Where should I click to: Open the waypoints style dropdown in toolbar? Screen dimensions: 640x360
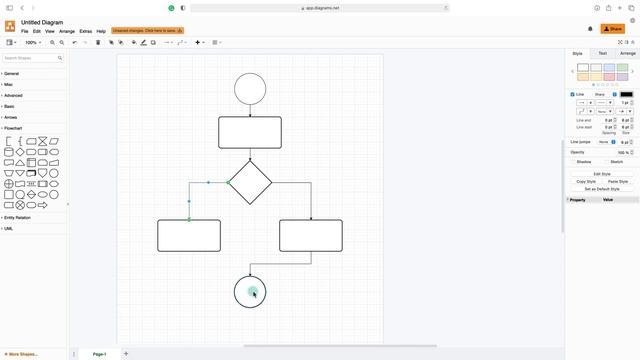pos(182,42)
